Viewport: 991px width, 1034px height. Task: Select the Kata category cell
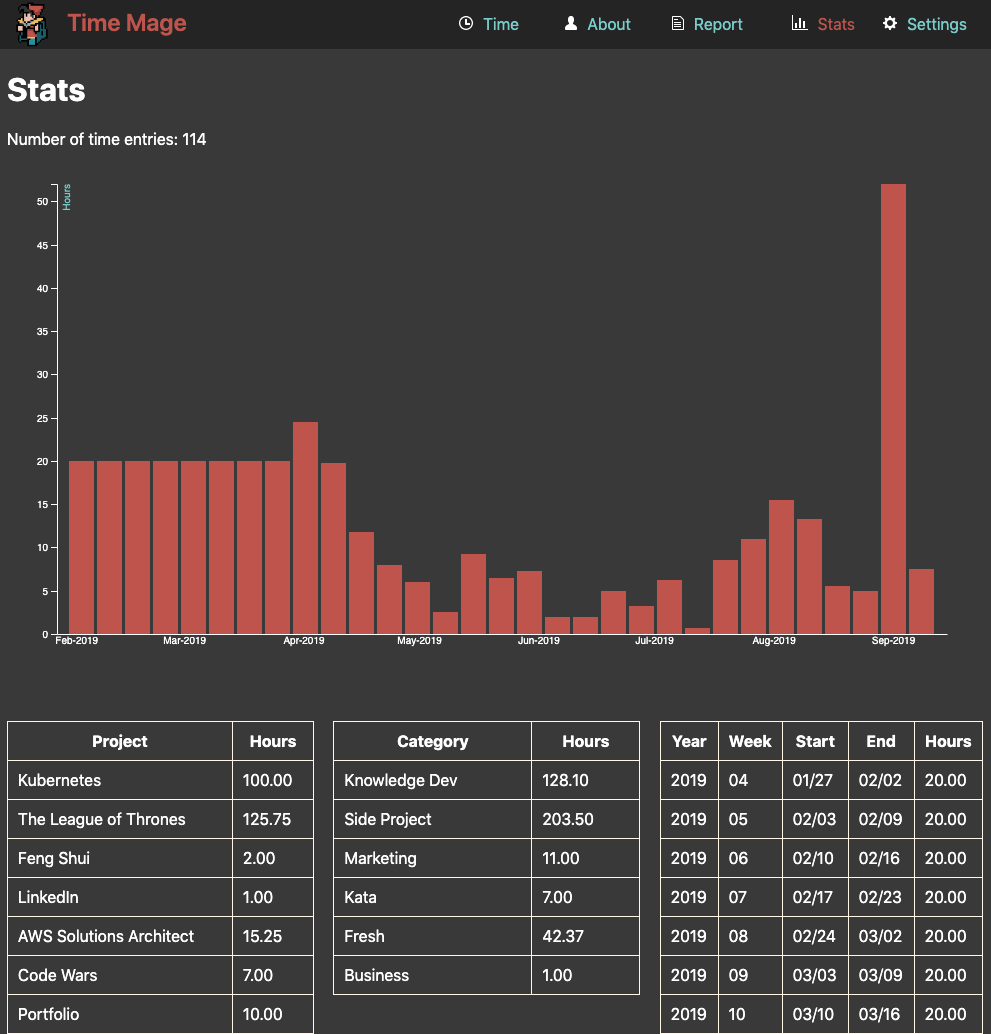coord(433,897)
